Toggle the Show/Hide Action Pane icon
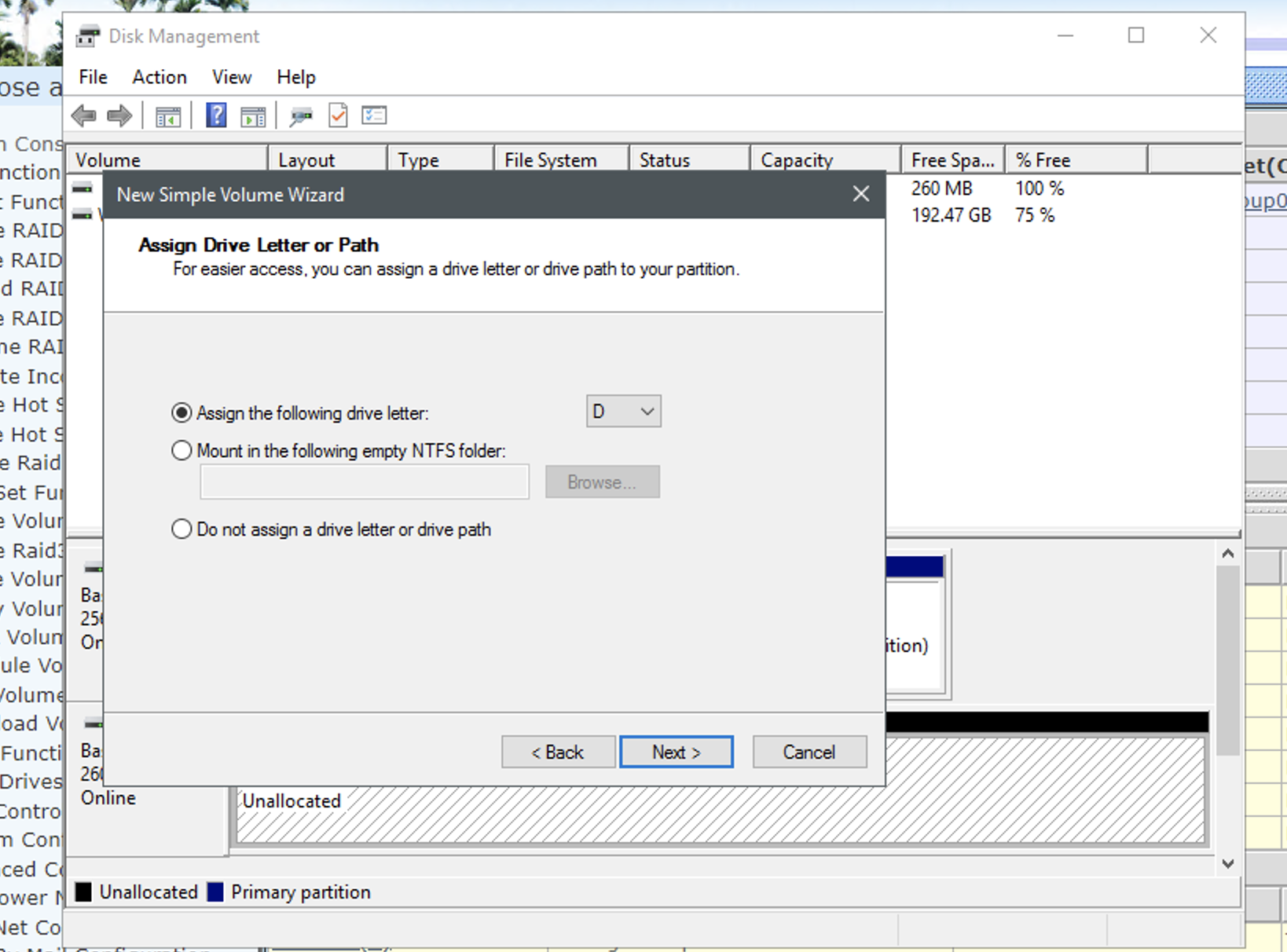Viewport: 1287px width, 952px height. (x=253, y=116)
